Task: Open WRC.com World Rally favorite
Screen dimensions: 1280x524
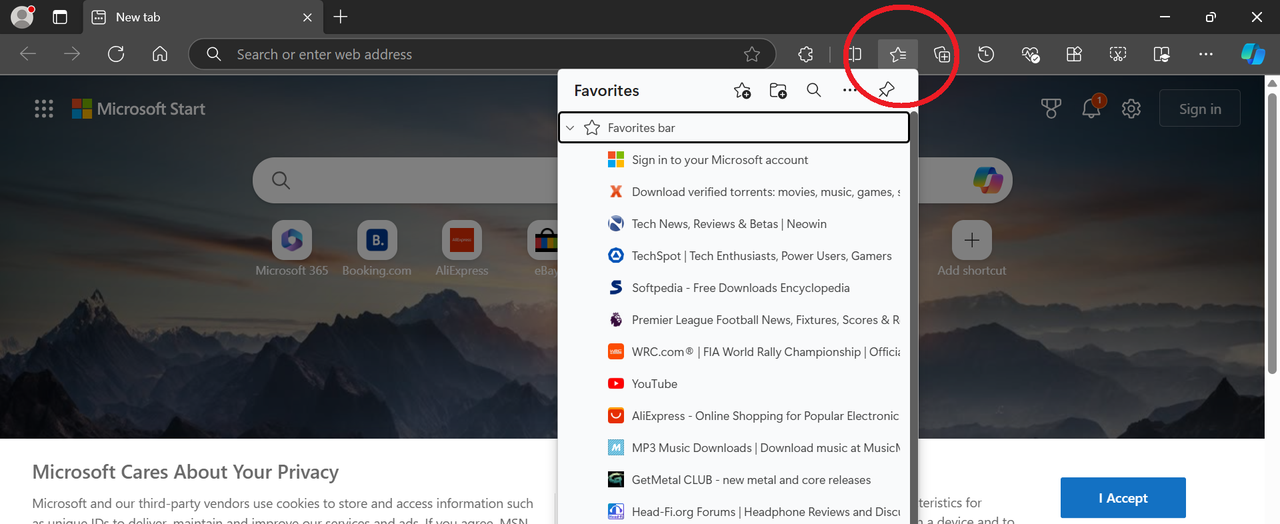Action: (734, 352)
